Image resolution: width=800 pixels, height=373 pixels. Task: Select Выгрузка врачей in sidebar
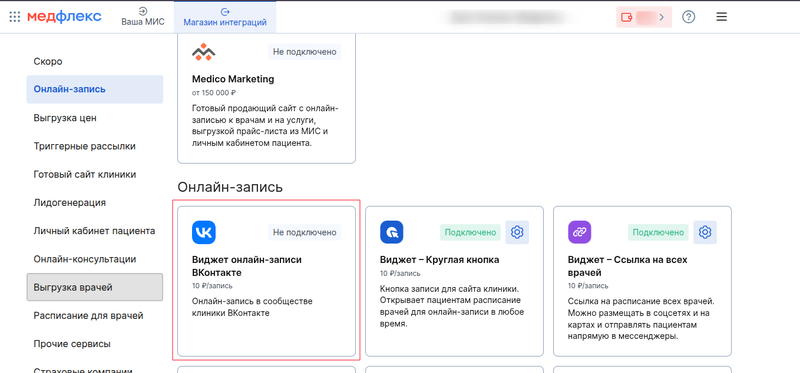[x=95, y=287]
